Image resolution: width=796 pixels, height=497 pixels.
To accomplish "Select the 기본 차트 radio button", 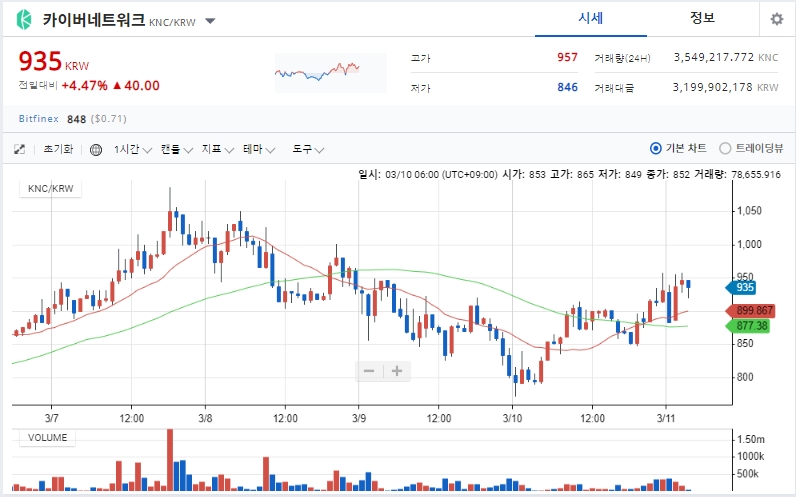I will click(655, 148).
